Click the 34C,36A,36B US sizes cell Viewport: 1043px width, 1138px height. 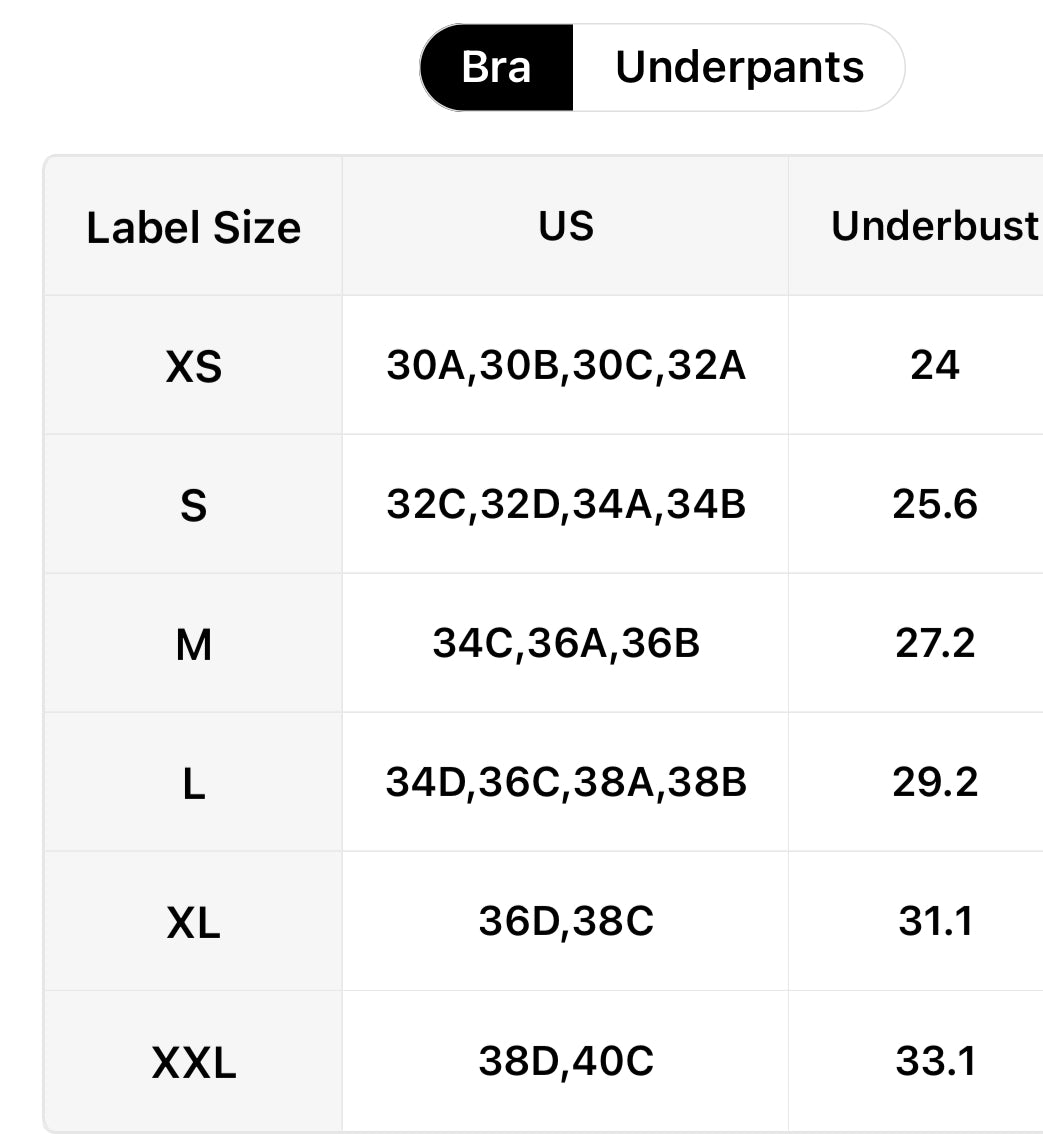tap(566, 643)
